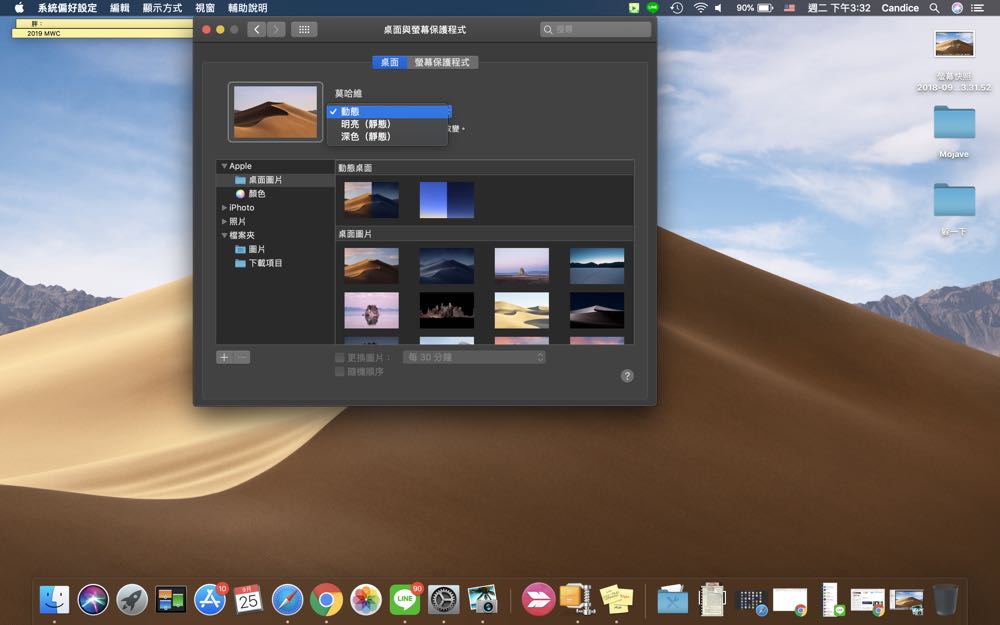Viewport: 1000px width, 625px height.
Task: Toggle the 隨機順序 checkbox
Action: click(x=340, y=371)
